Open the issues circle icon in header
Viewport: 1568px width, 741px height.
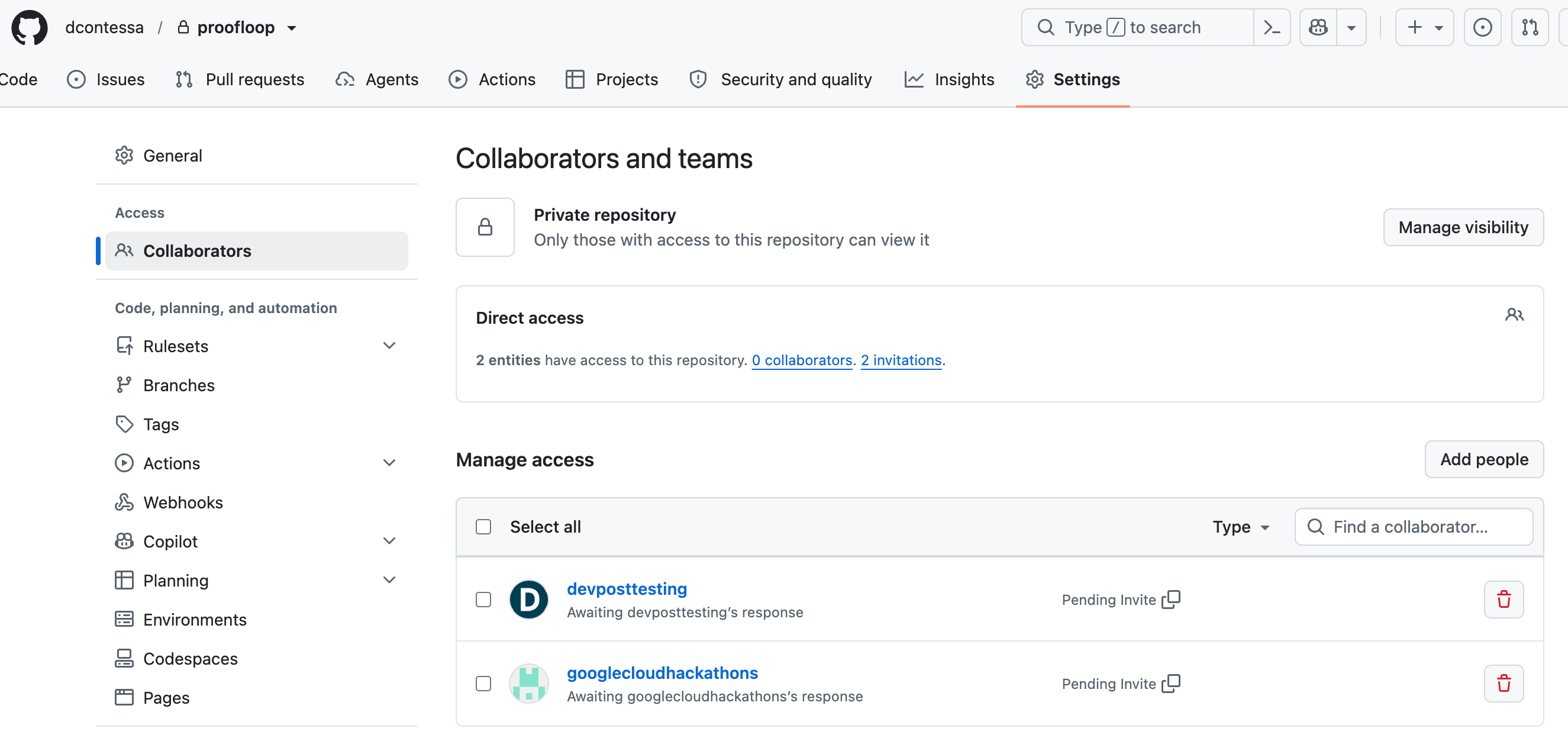(x=1482, y=27)
